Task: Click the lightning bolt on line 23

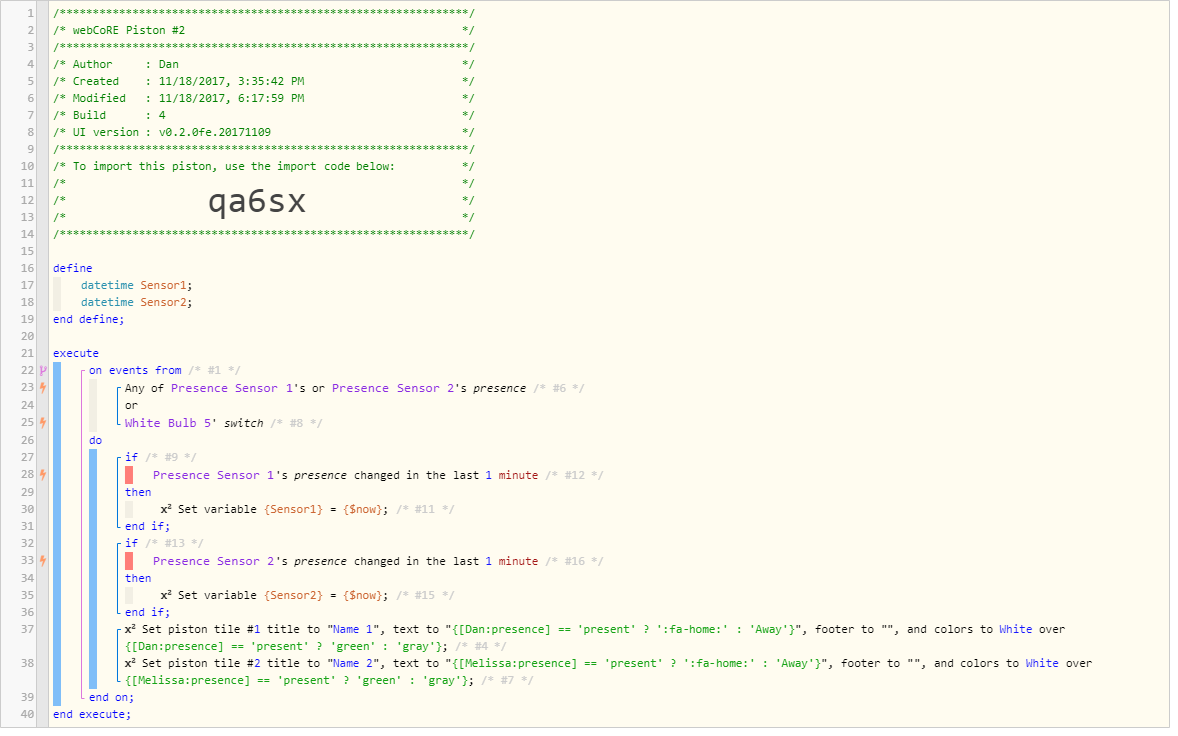Action: click(x=43, y=388)
